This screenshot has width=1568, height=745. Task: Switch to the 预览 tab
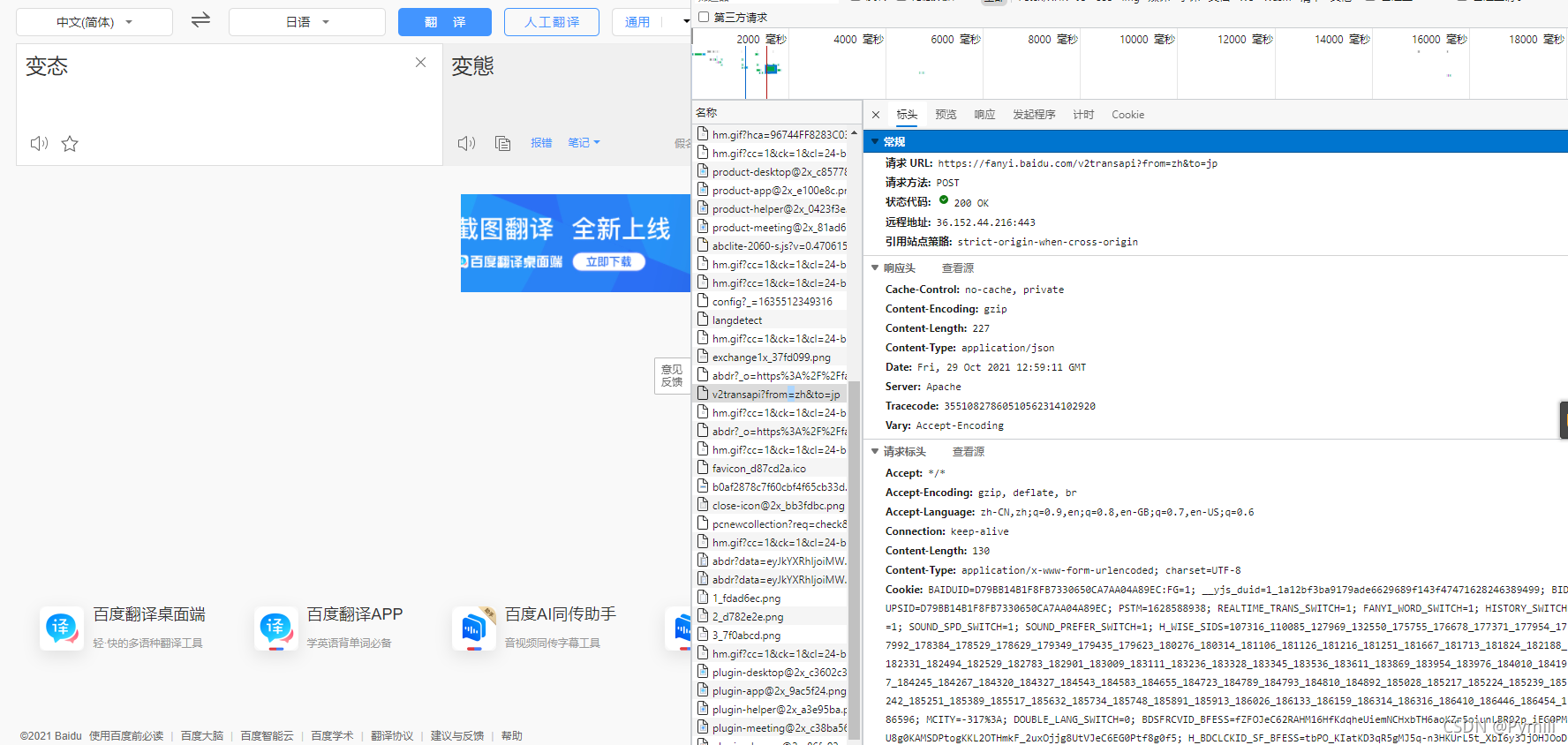946,115
